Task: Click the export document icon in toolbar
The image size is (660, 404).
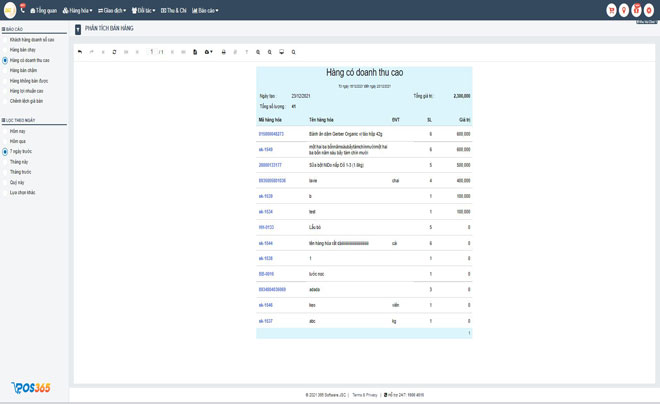Action: click(195, 52)
